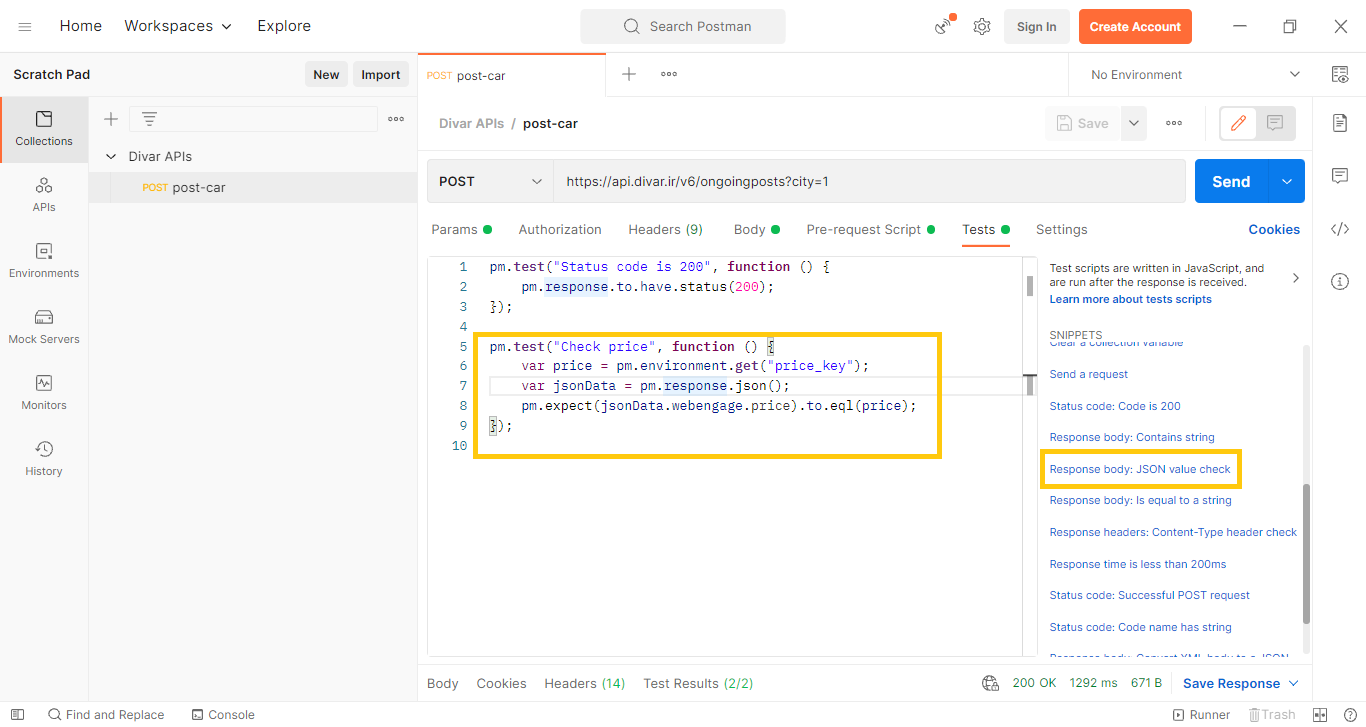Open the documentation icon in right sidebar

point(1340,122)
